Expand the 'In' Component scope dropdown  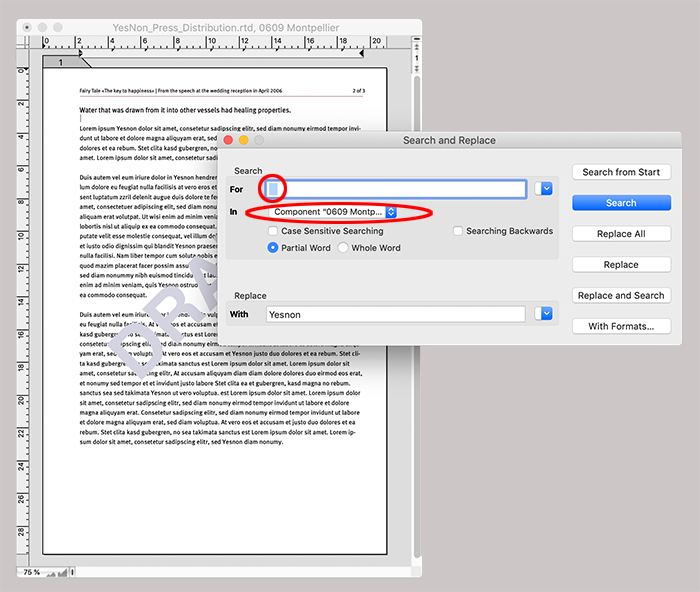point(391,212)
